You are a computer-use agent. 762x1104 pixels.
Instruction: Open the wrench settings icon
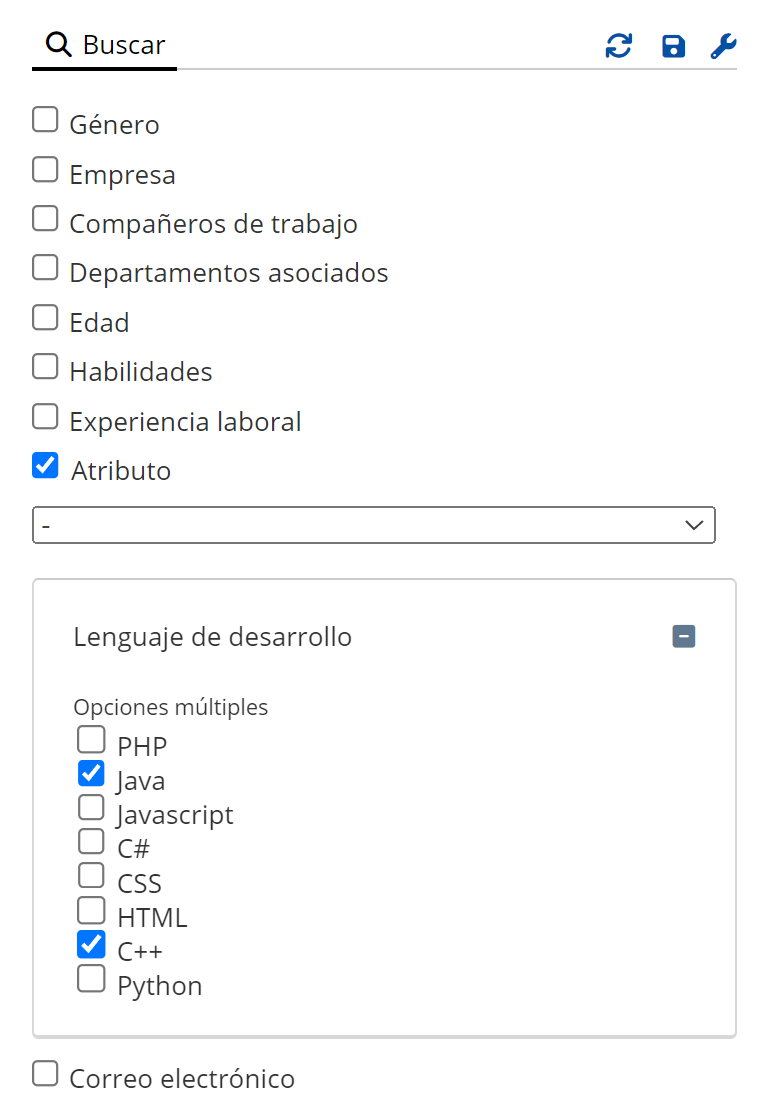(x=723, y=46)
